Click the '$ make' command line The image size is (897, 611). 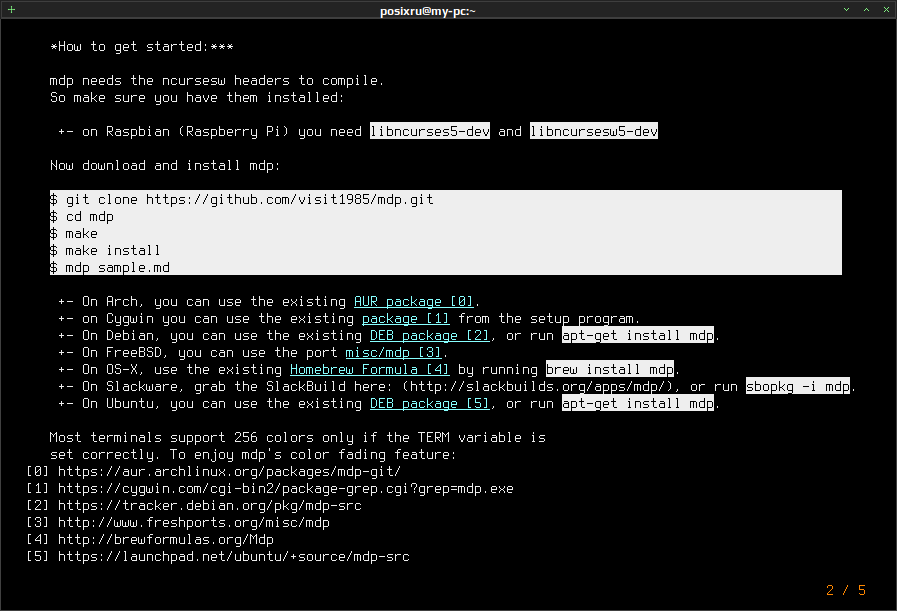pyautogui.click(x=74, y=234)
